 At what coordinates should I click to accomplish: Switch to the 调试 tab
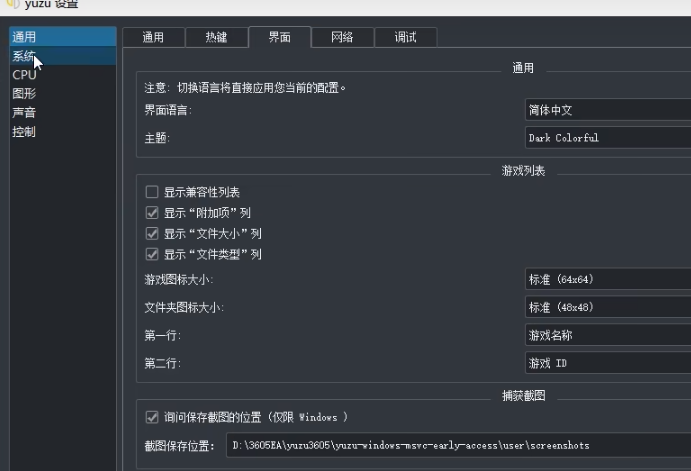(405, 37)
